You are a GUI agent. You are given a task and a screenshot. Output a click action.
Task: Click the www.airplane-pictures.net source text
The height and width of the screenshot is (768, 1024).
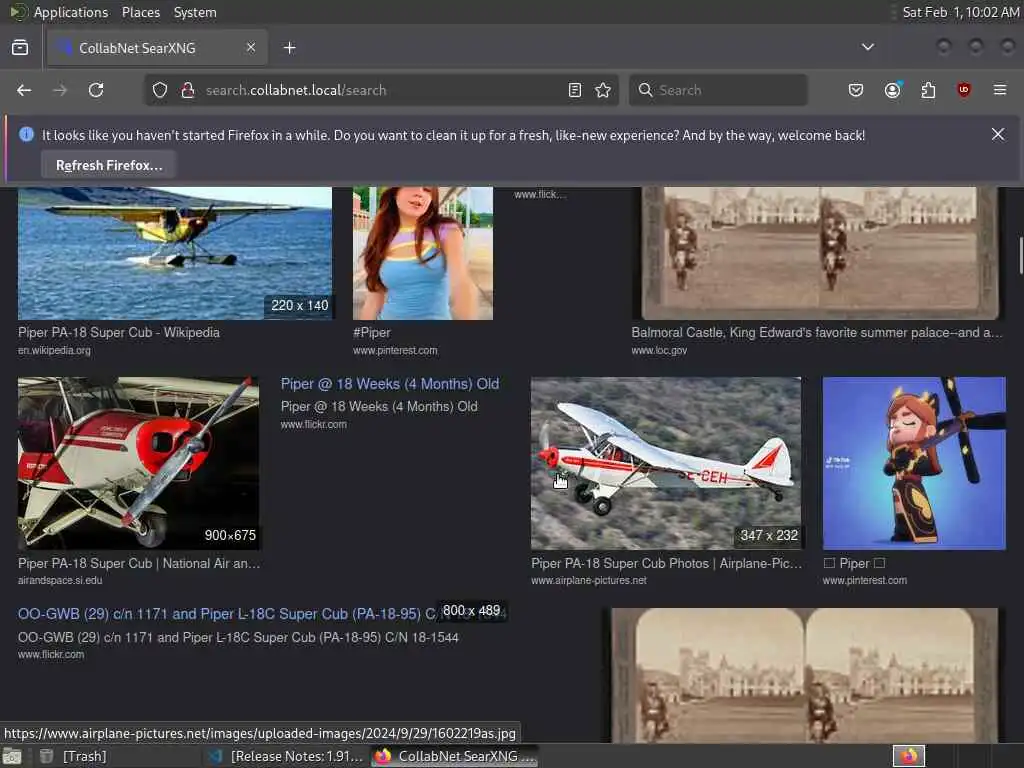589,580
